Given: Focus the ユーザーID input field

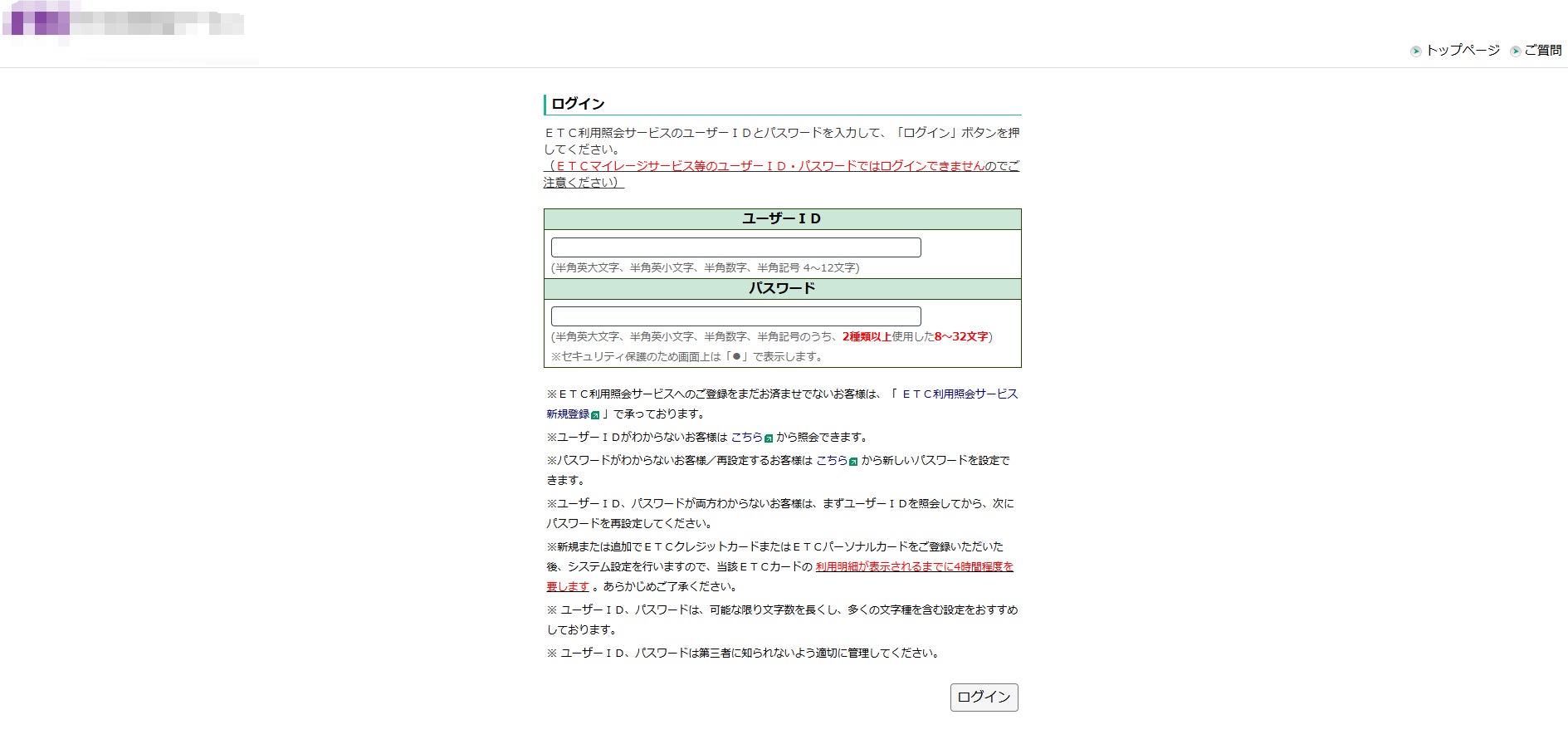Looking at the screenshot, I should tap(736, 247).
